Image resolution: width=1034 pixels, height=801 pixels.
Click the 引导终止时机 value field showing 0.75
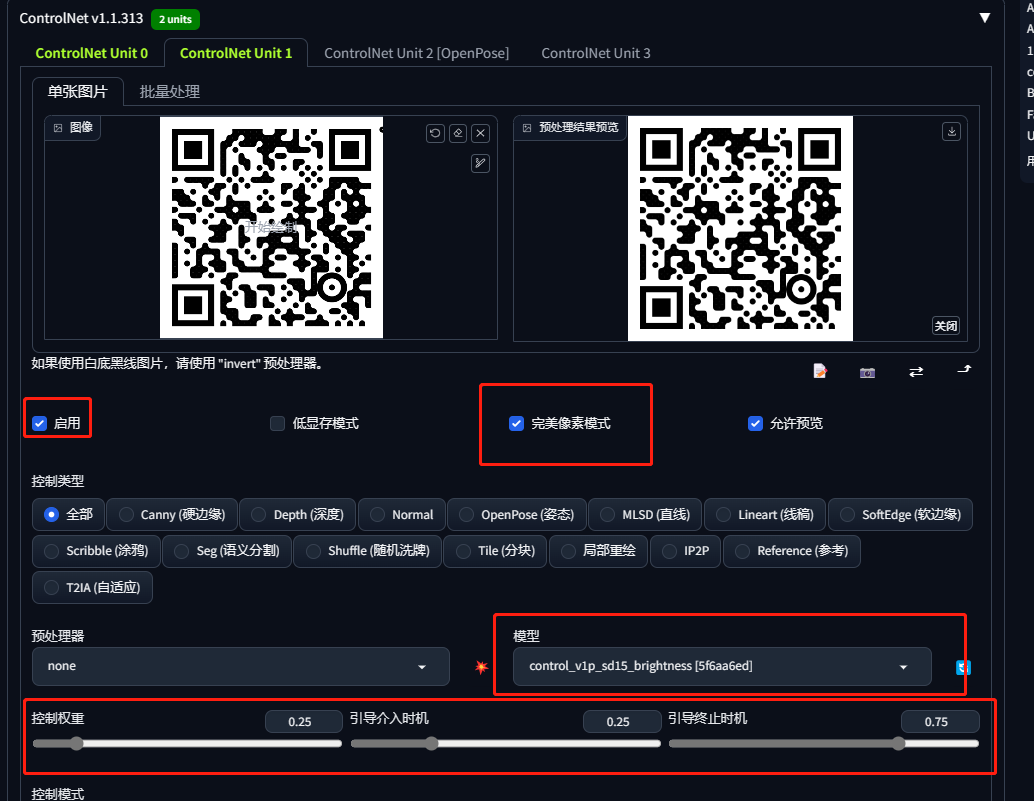coord(940,722)
